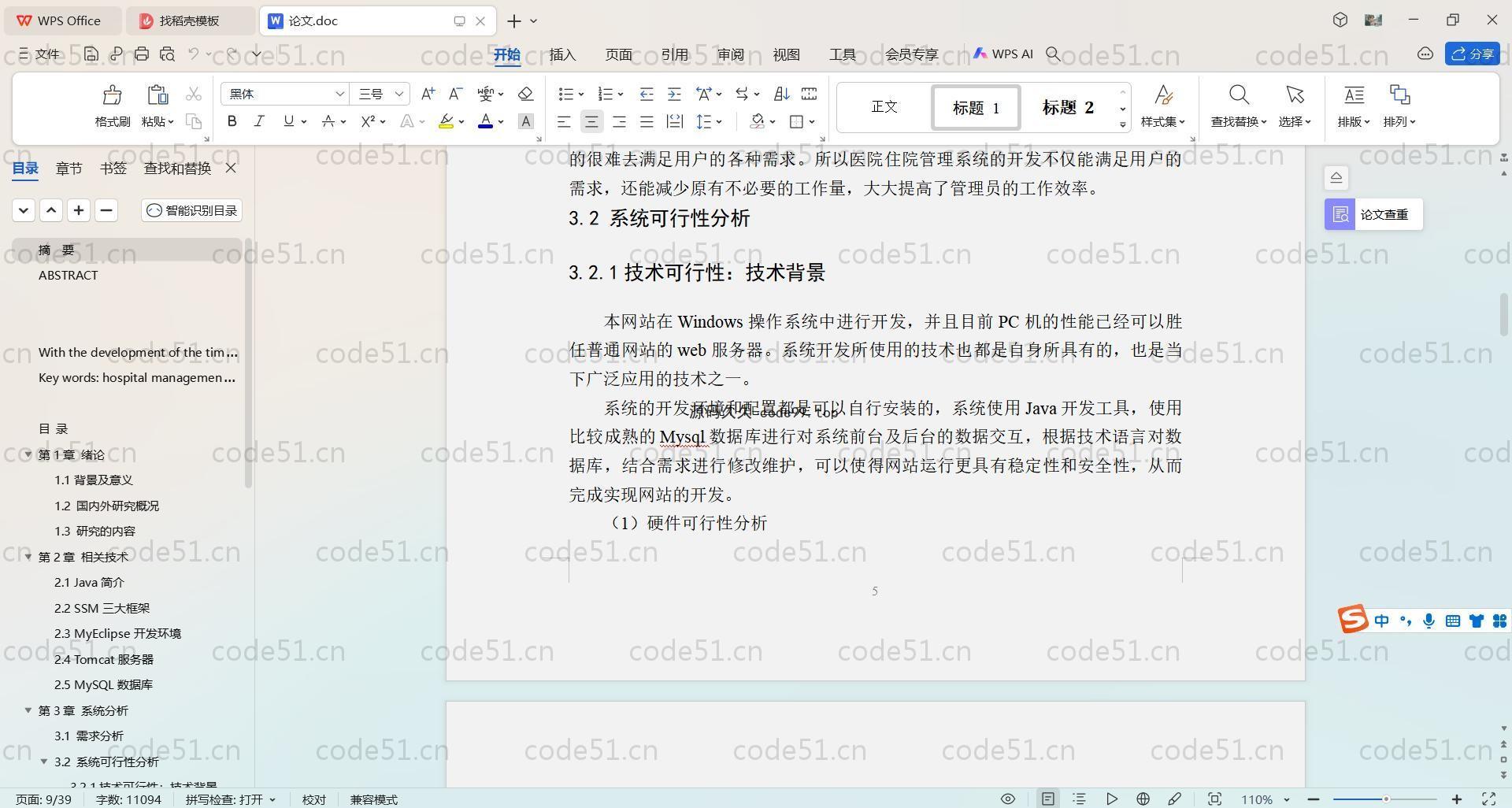
Task: Click the Sogou microphone voice input icon
Action: tap(1429, 621)
